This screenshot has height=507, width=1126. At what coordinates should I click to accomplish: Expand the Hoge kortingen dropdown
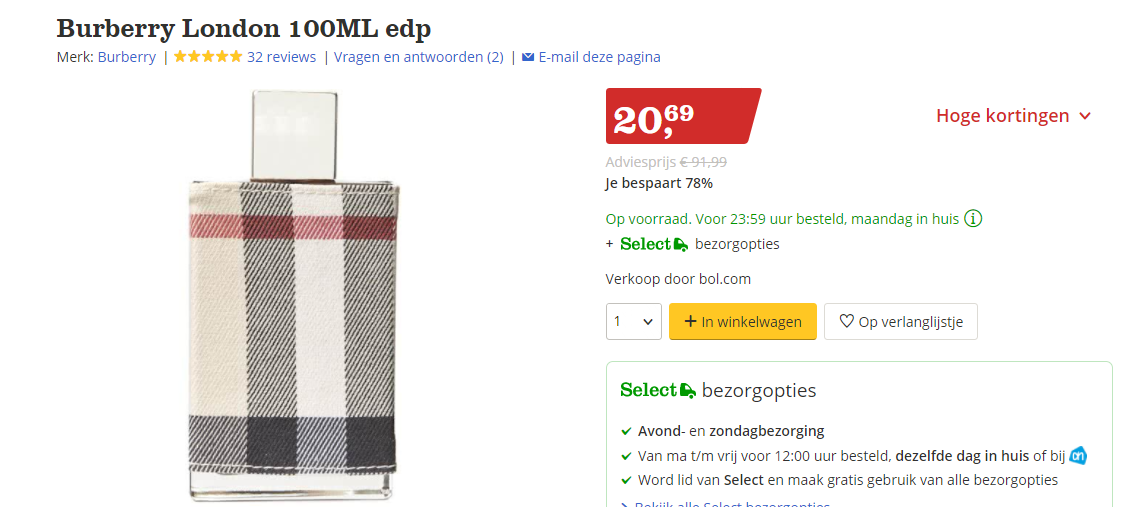coord(1013,116)
